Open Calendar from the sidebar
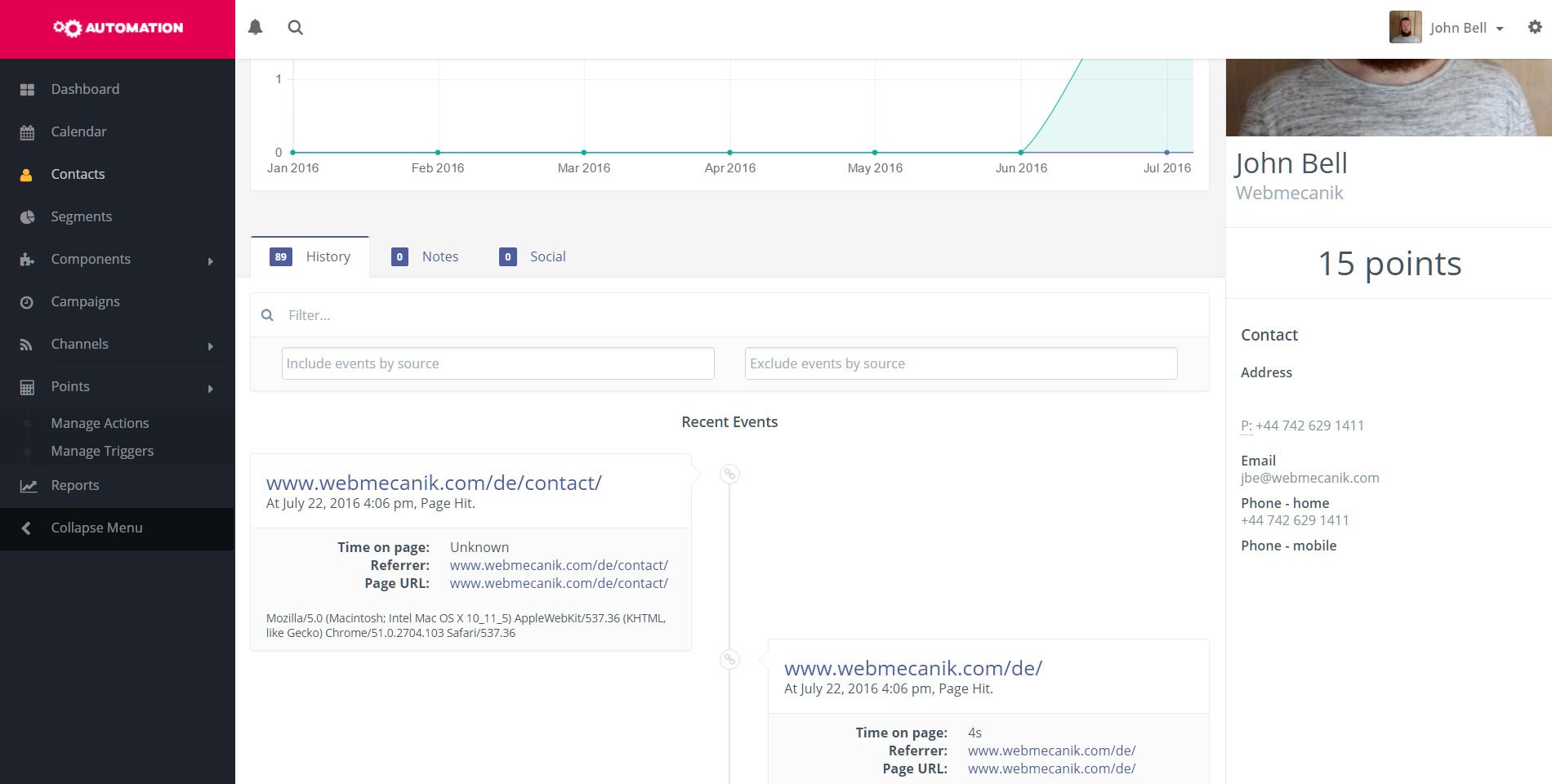Screen dimensions: 1552x784 pos(78,131)
